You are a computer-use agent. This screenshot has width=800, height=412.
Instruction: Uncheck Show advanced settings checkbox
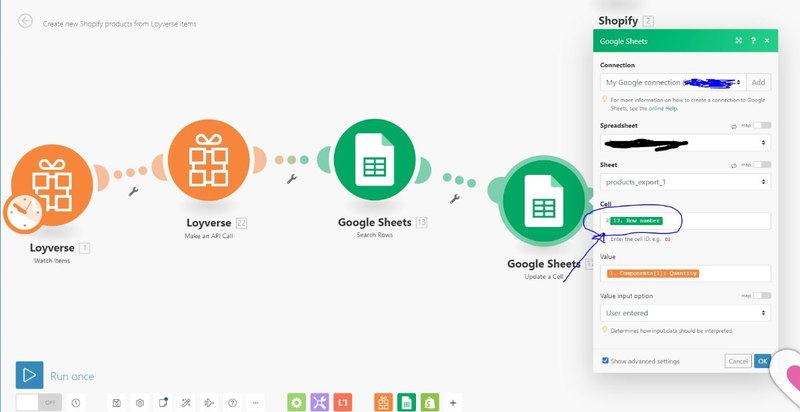pos(606,360)
